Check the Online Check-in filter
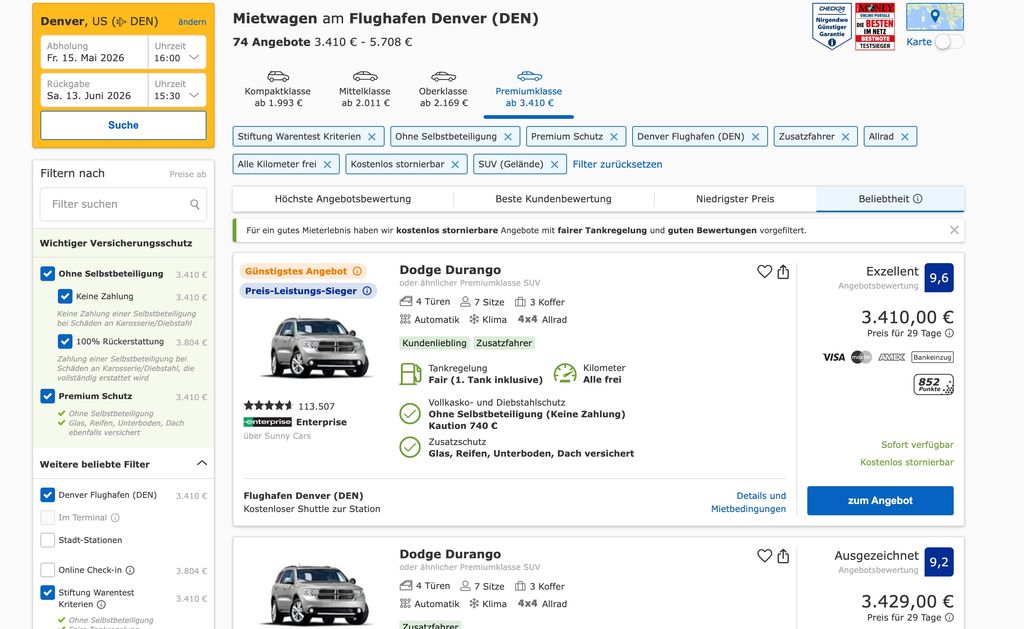Screen dimensions: 1024x629 [48, 570]
